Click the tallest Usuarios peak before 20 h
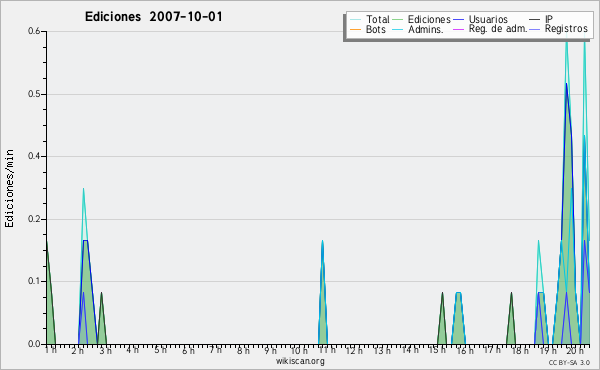Viewport: 600px width, 370px height. click(566, 84)
